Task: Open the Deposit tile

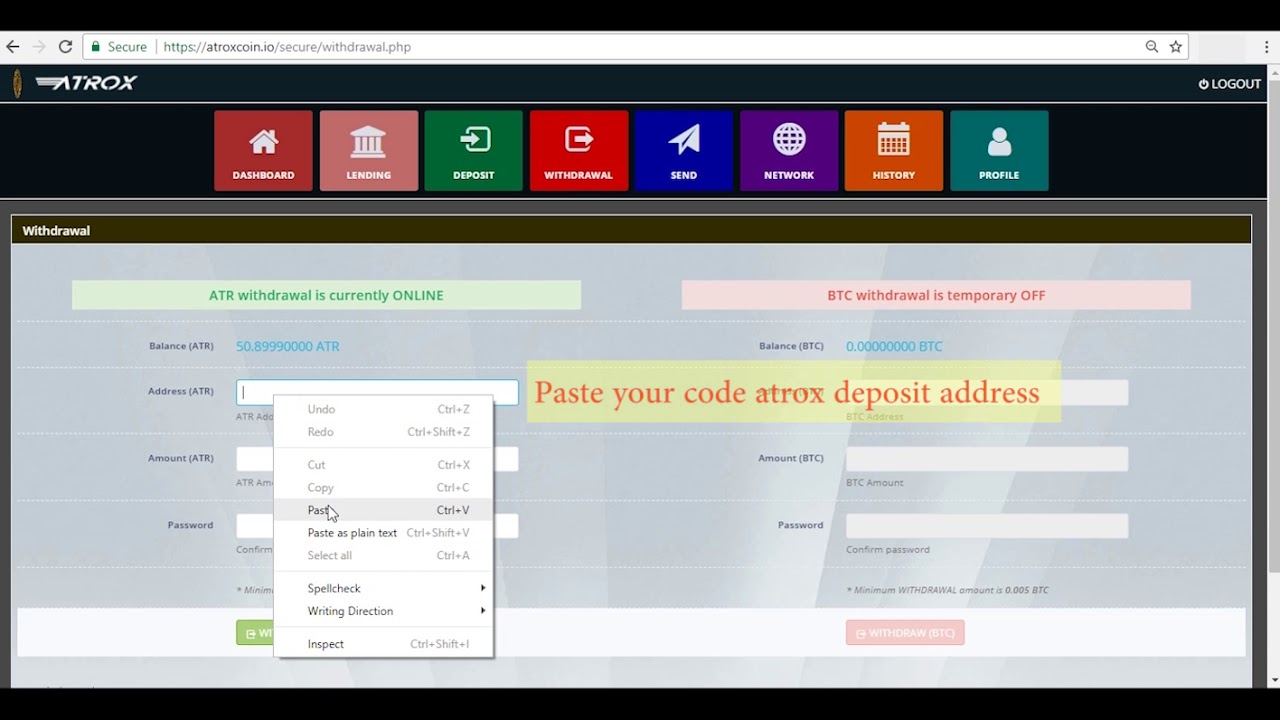Action: 474,150
